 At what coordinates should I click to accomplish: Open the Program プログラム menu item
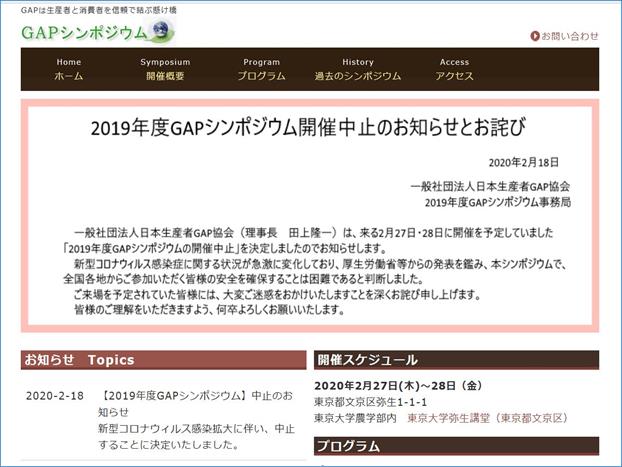(x=261, y=69)
